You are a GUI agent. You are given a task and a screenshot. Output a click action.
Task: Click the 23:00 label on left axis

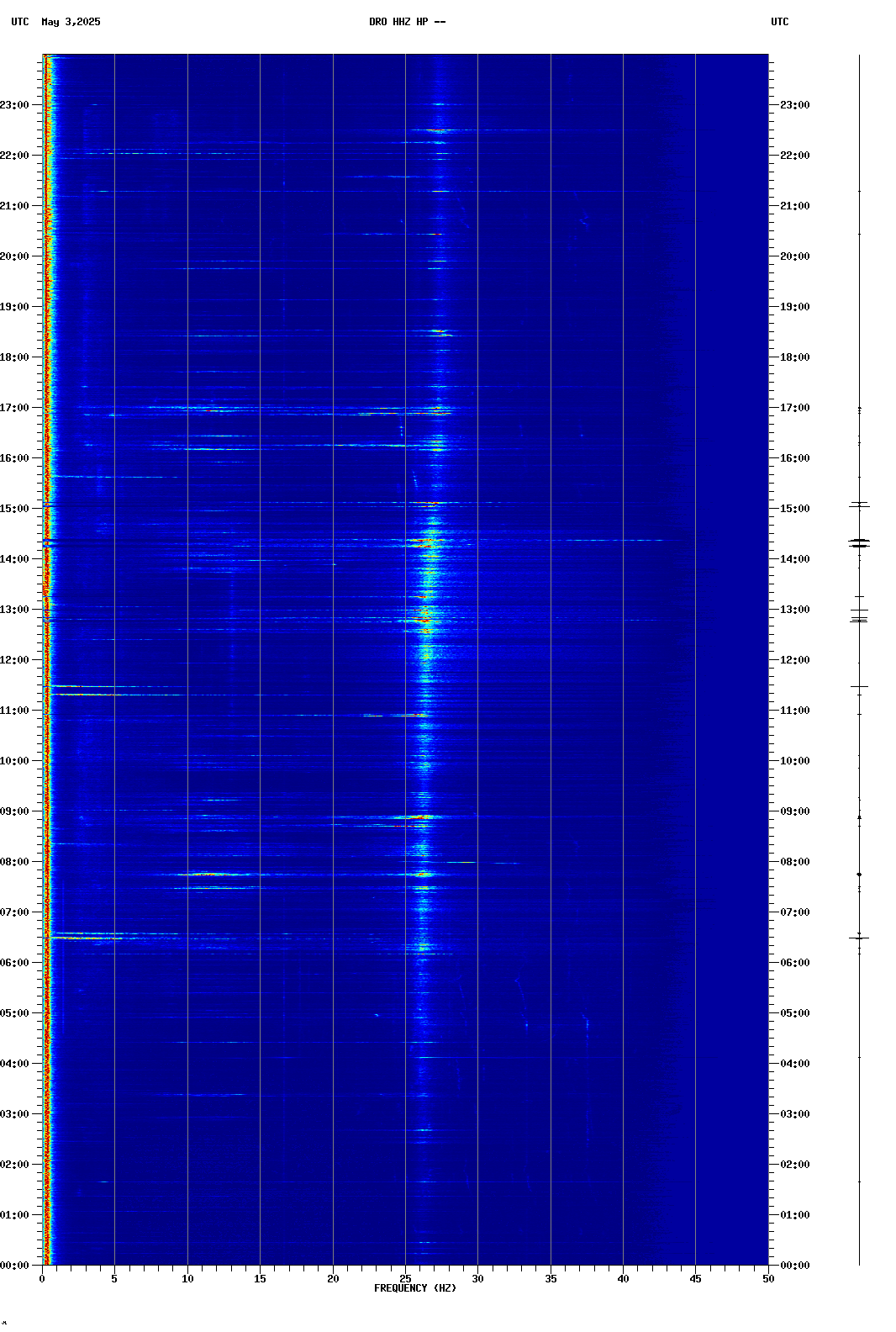(14, 105)
